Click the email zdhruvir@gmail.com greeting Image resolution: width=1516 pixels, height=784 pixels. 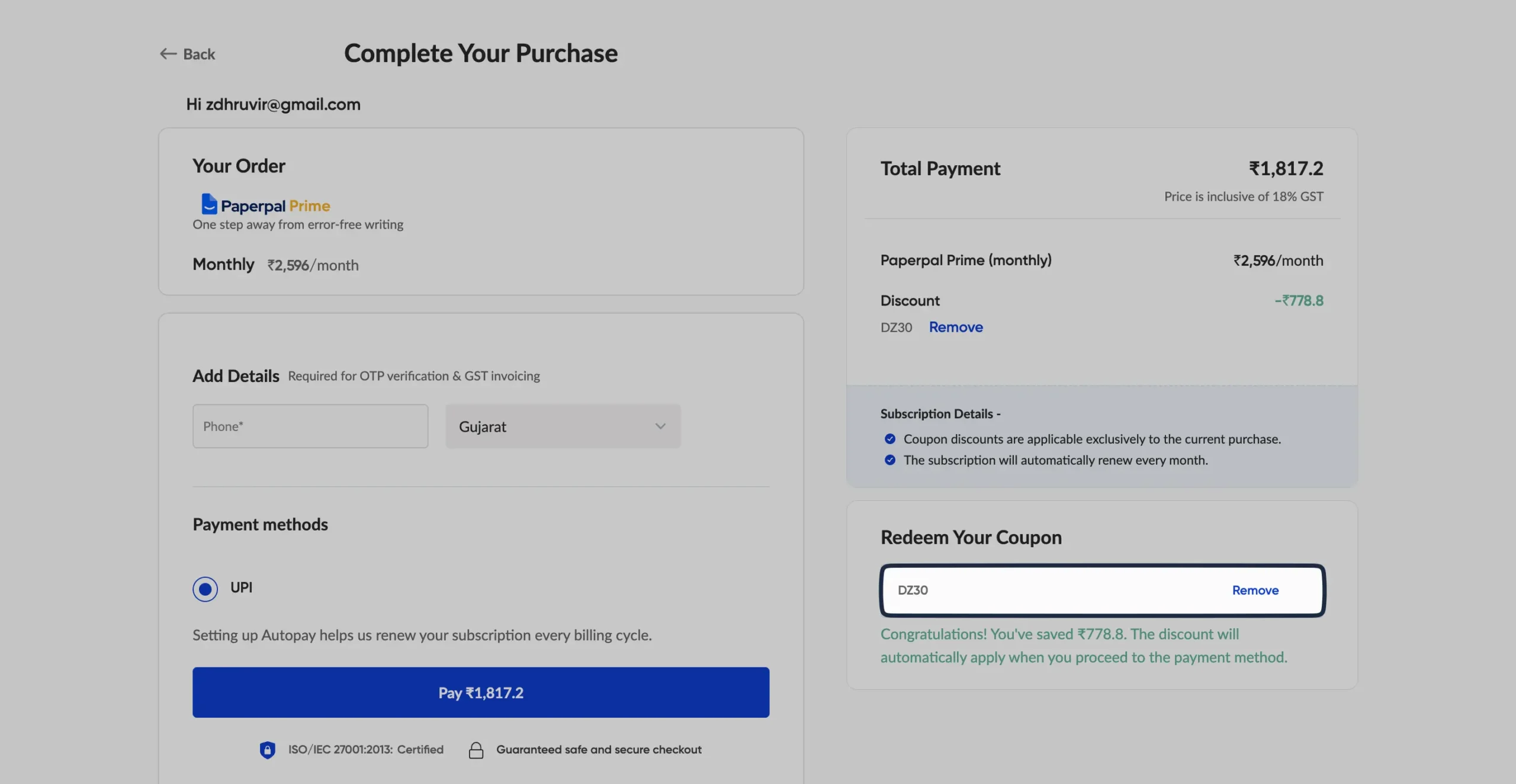[x=273, y=105]
